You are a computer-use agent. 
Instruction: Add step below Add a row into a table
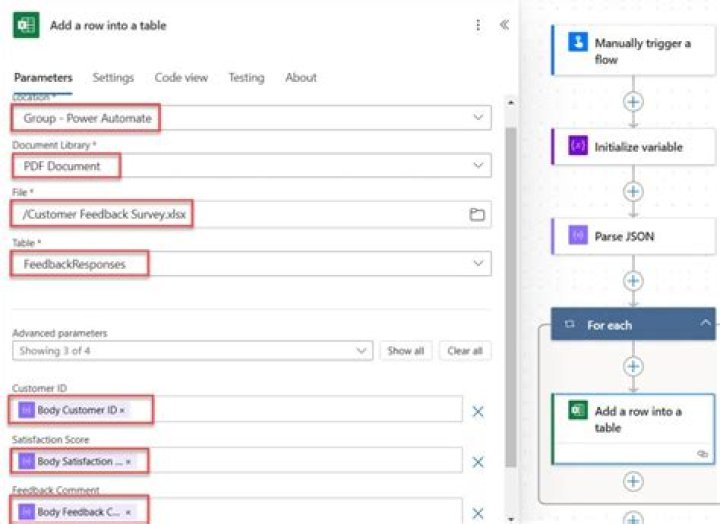(633, 481)
